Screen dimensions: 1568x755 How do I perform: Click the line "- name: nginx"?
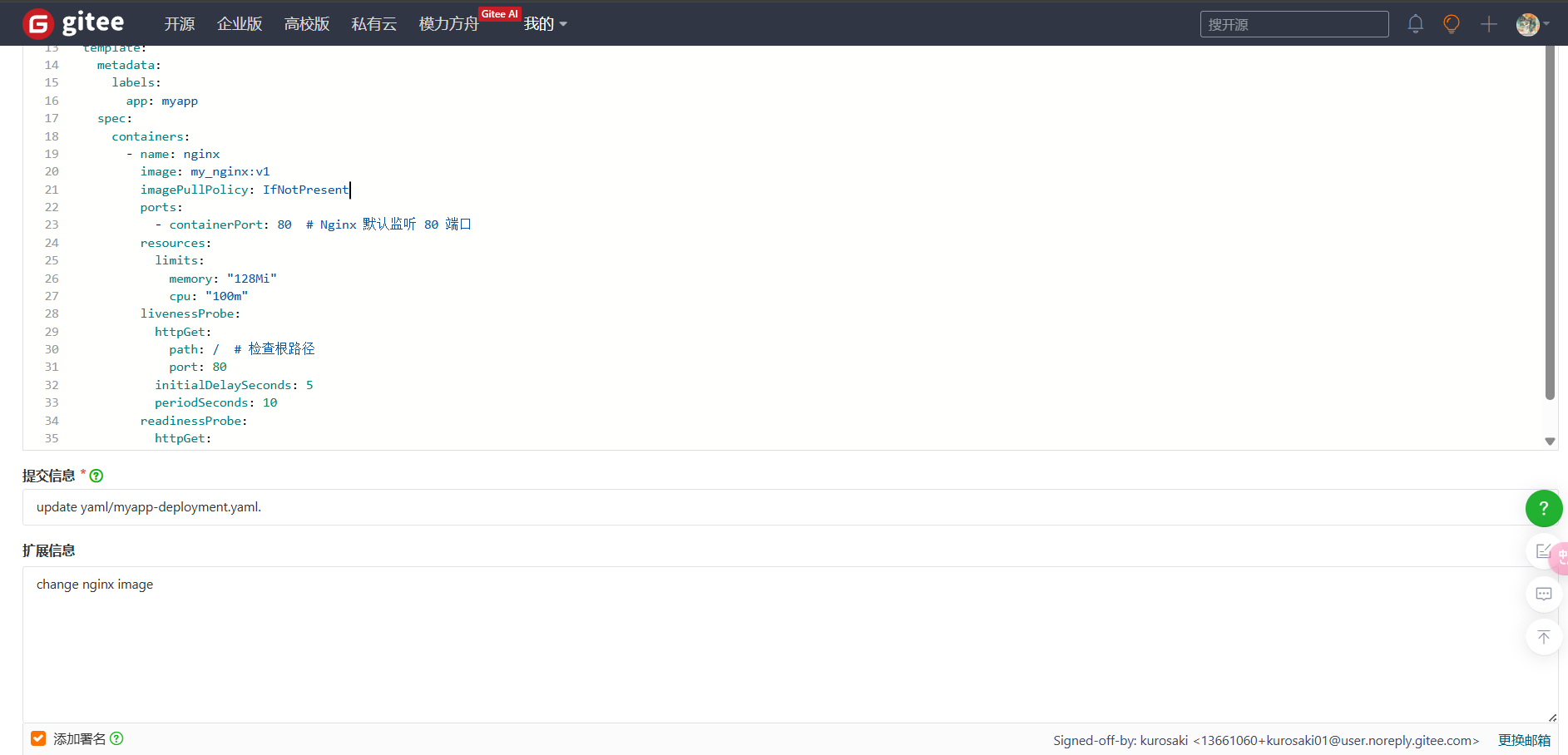[173, 154]
